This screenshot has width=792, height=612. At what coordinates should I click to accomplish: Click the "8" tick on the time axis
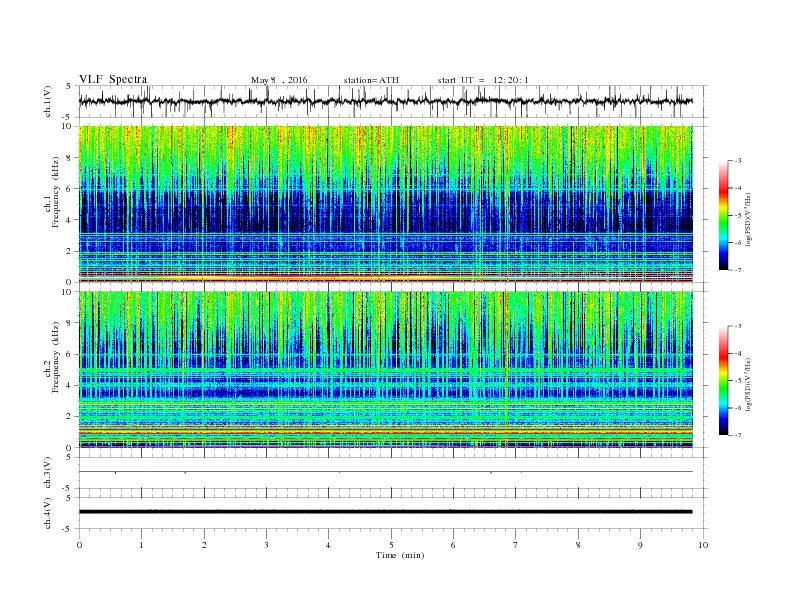point(578,545)
